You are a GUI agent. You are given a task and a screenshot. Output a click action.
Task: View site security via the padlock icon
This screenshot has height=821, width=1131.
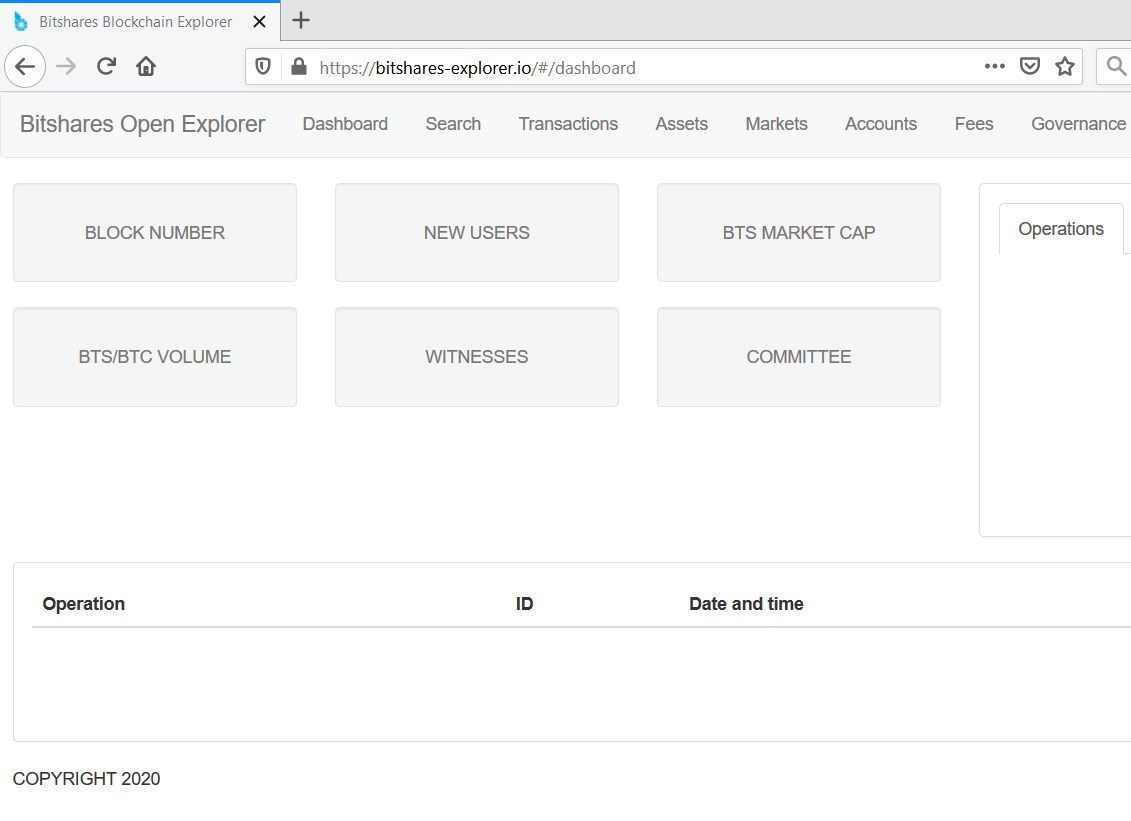tap(299, 67)
